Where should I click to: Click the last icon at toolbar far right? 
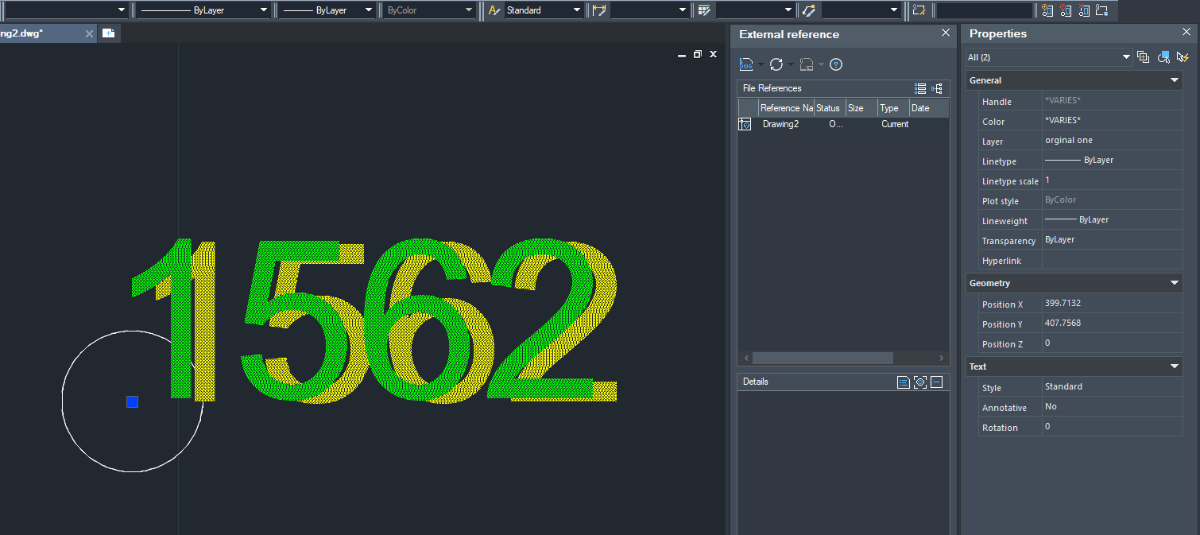(1101, 10)
